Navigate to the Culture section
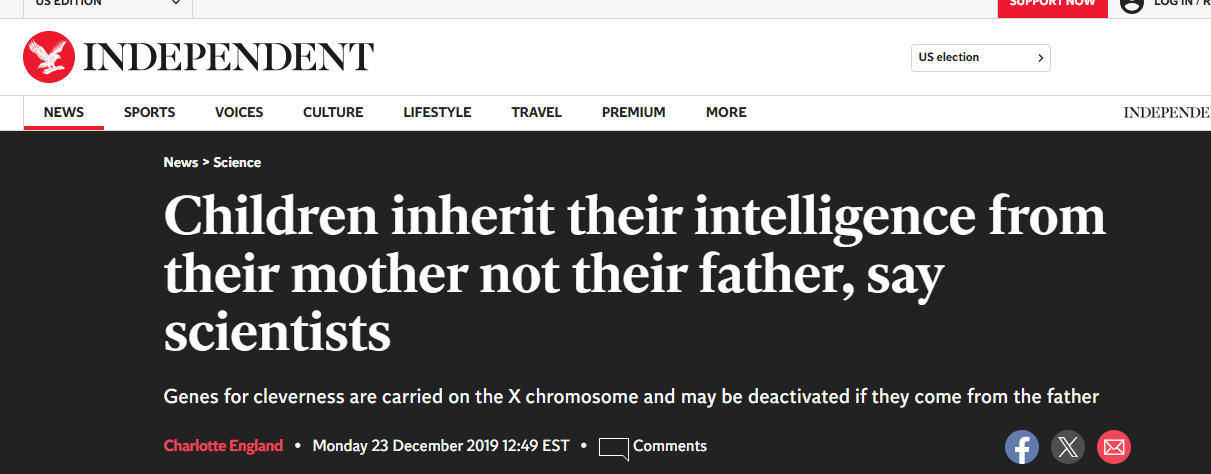 (x=333, y=112)
